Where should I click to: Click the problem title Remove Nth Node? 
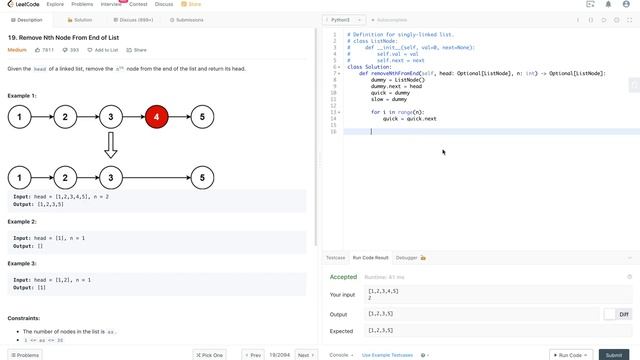click(63, 38)
